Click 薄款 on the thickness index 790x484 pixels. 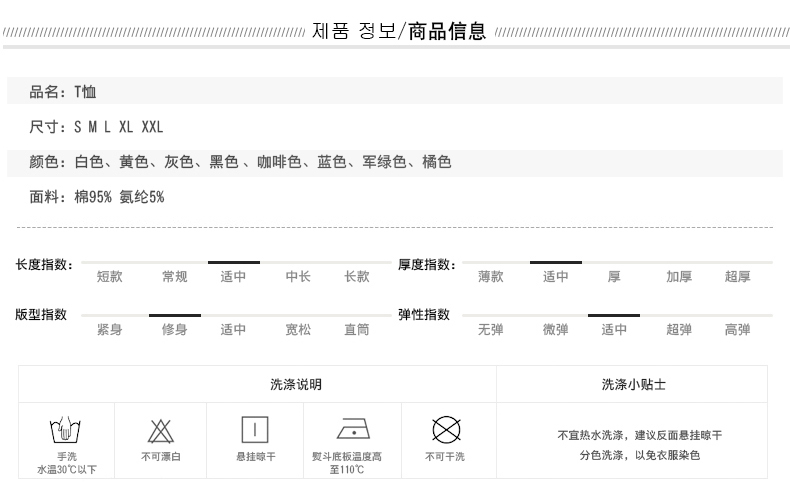click(x=491, y=276)
